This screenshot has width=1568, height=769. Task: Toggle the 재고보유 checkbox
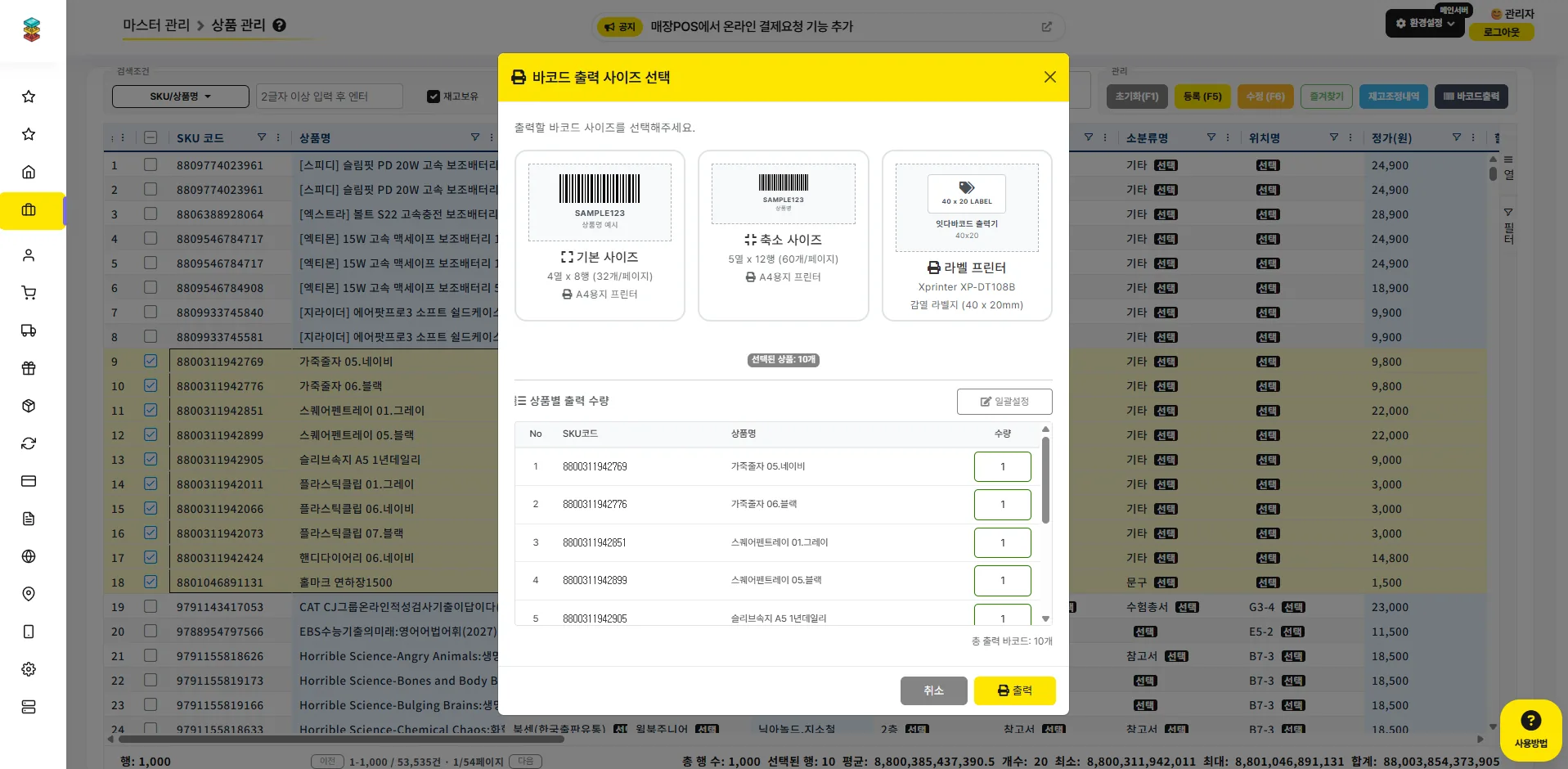(434, 97)
